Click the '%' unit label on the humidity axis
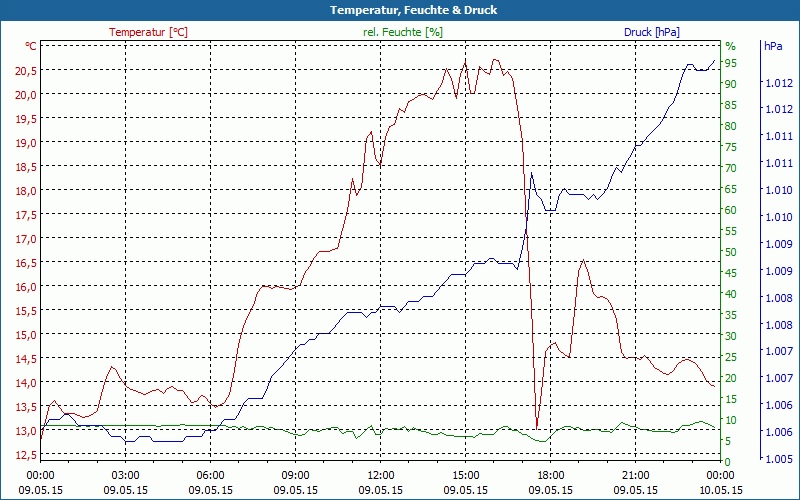The width and height of the screenshot is (800, 500). click(731, 46)
